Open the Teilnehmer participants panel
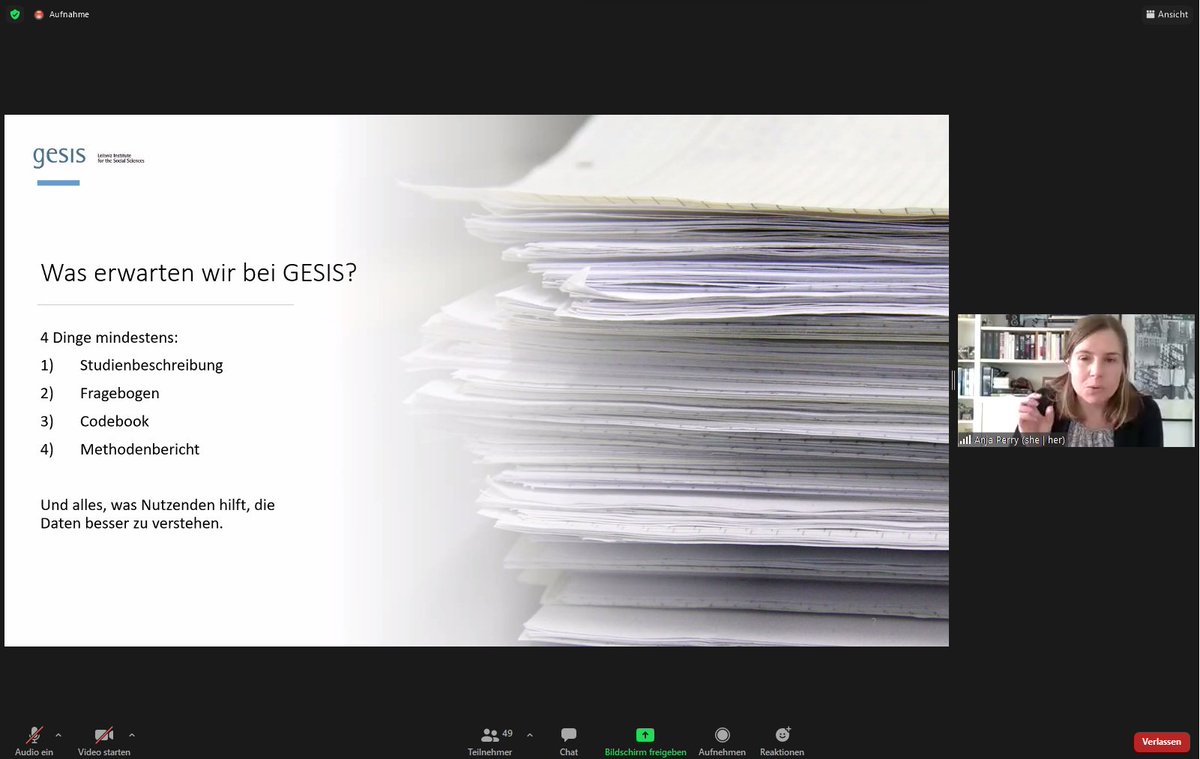This screenshot has width=1200, height=759. tap(490, 741)
